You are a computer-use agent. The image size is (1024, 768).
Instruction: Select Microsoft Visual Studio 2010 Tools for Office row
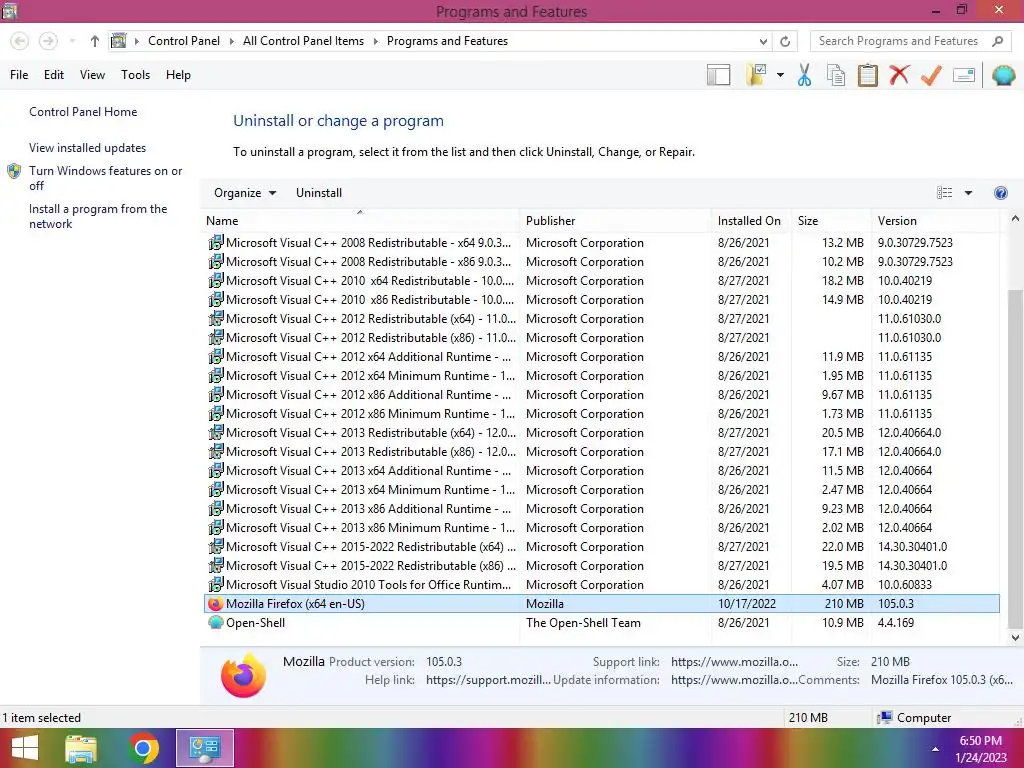click(x=601, y=585)
